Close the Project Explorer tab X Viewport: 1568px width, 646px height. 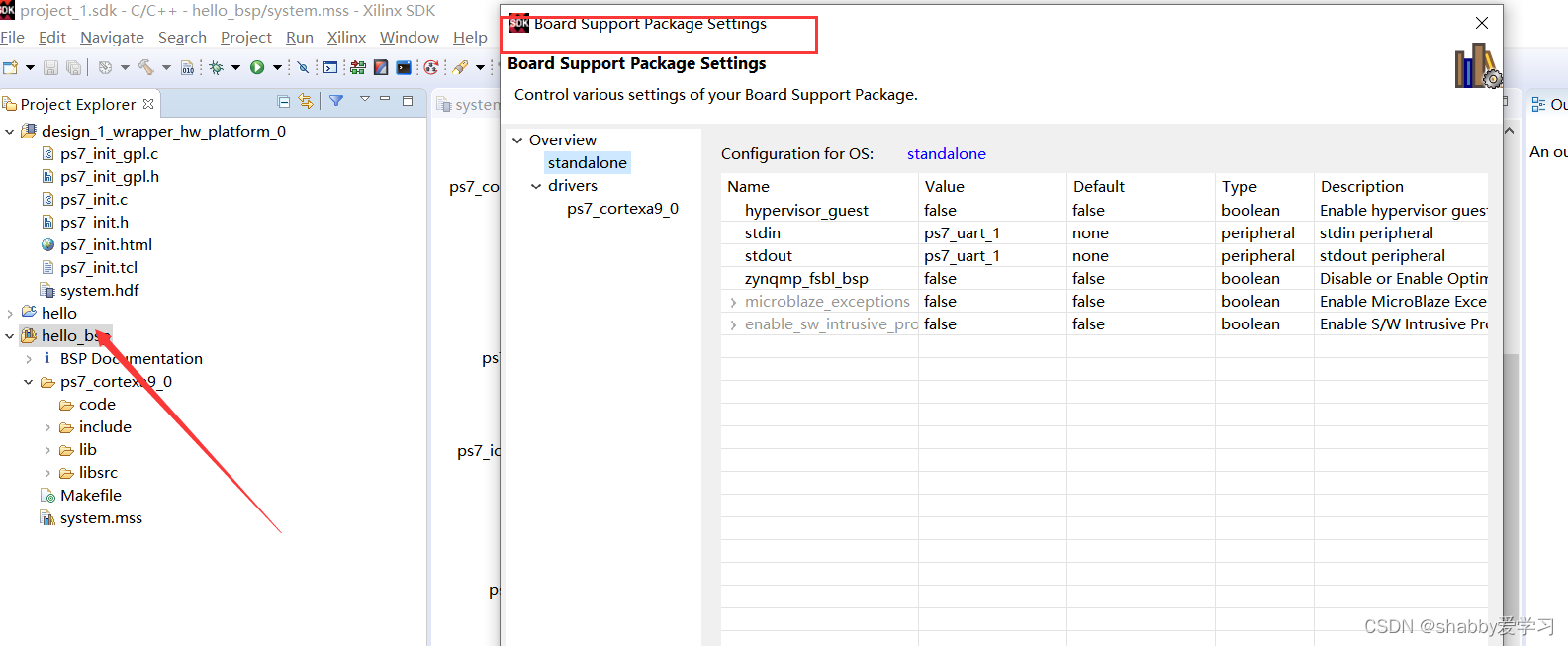click(148, 104)
